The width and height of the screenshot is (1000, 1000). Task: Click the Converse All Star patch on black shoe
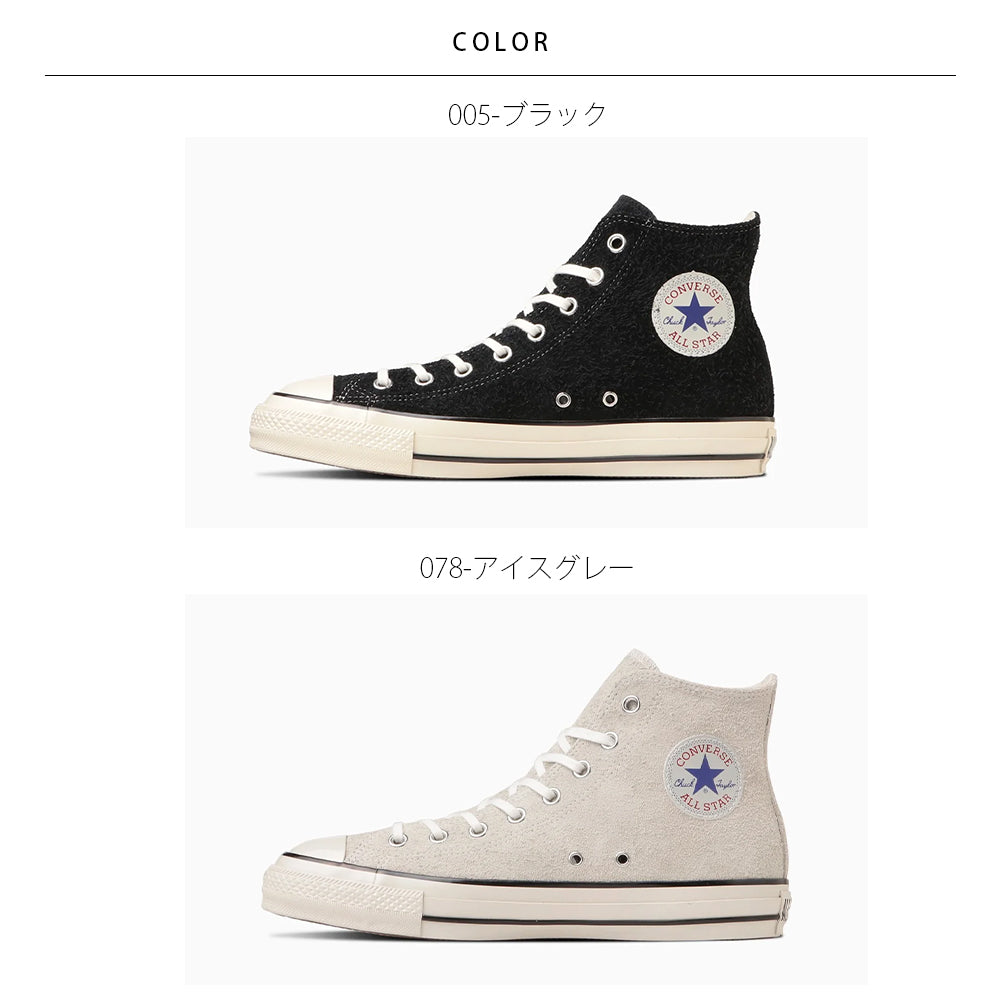click(x=693, y=314)
